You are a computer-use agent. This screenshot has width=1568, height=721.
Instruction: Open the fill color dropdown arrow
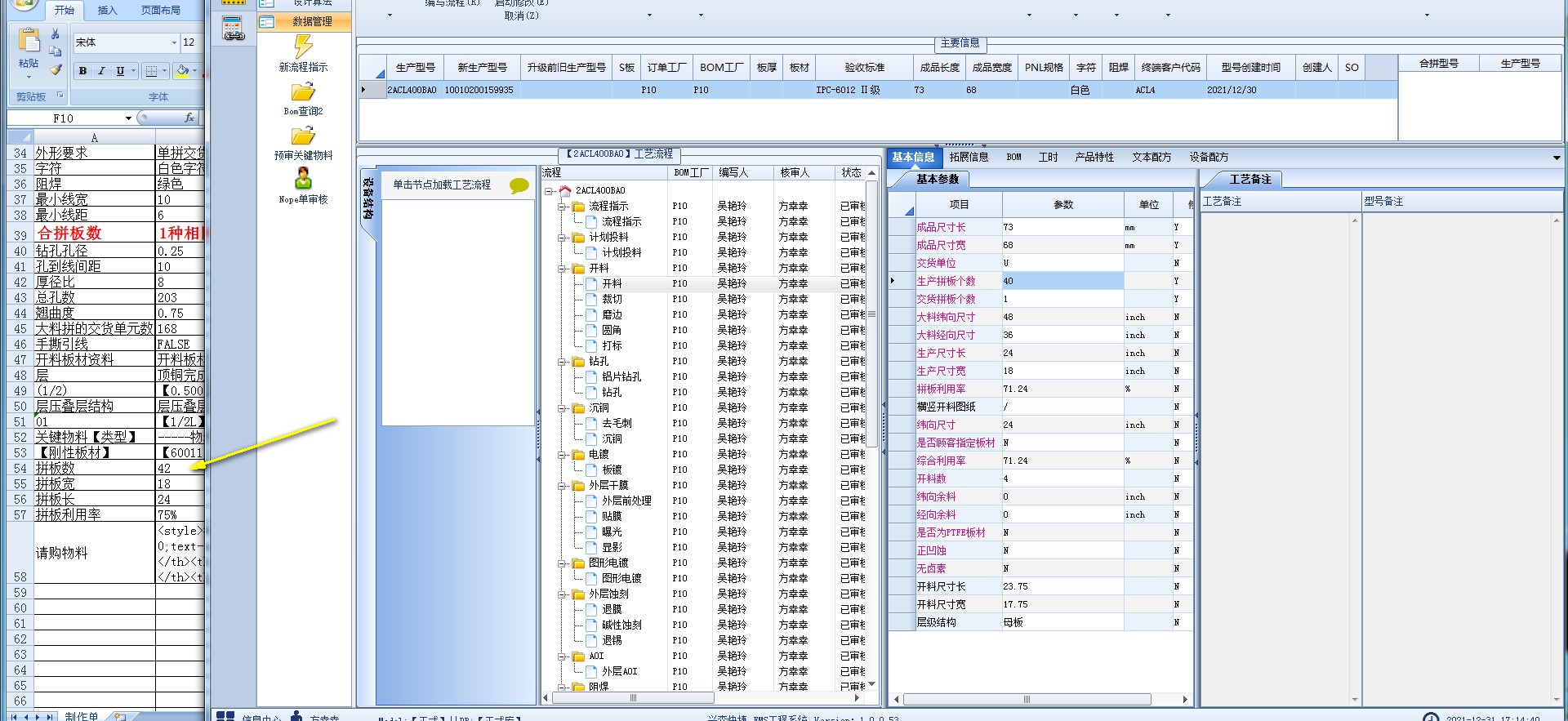195,71
